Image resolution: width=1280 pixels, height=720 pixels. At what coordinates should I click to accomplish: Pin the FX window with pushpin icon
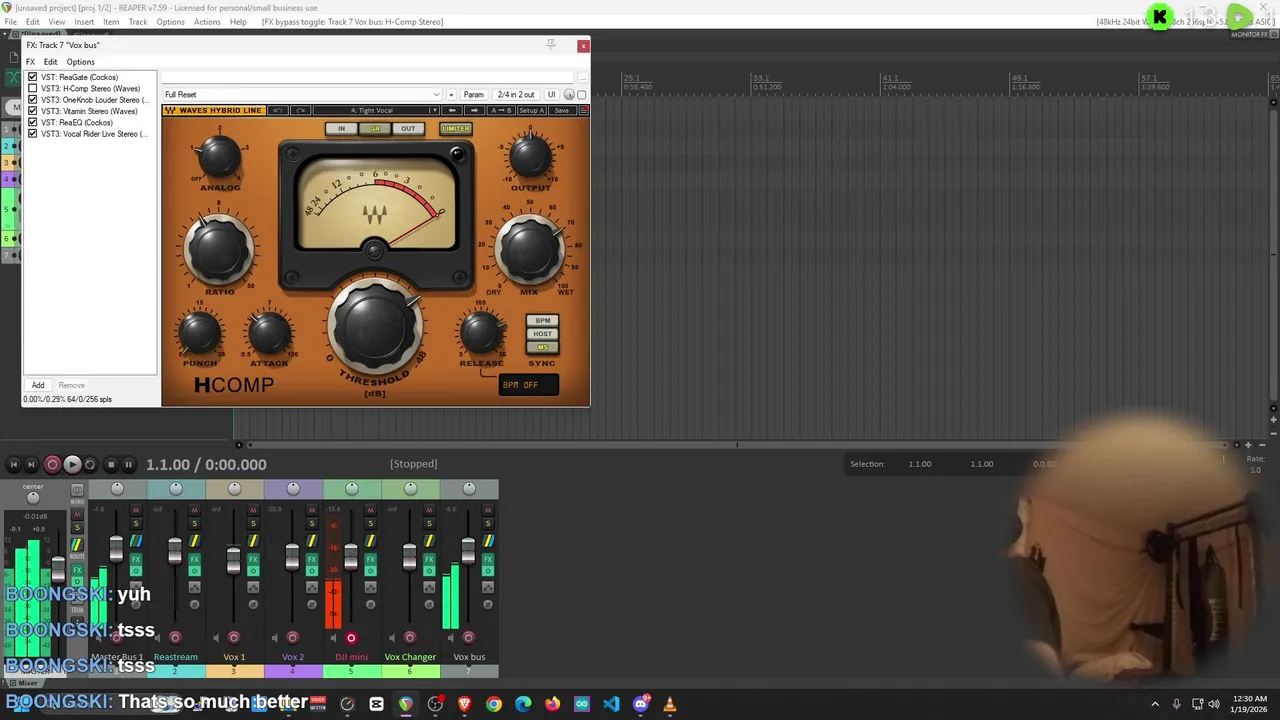click(550, 44)
